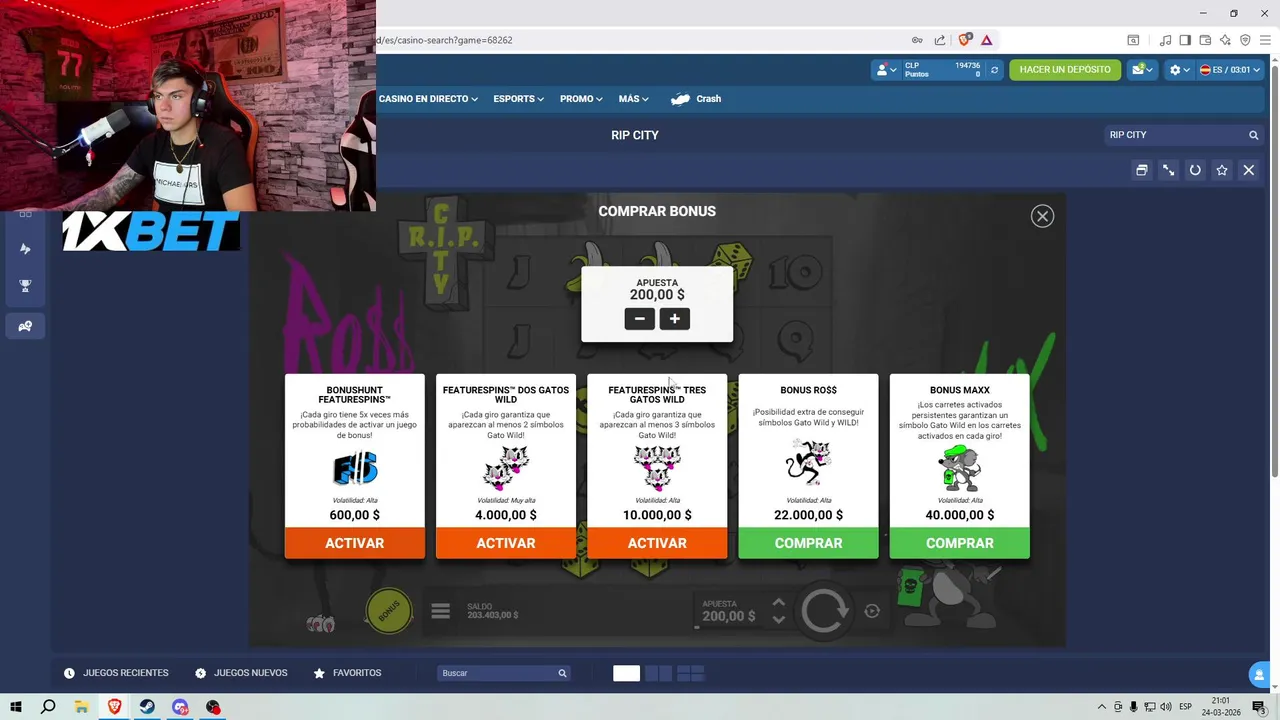Close the Comprar Bonus dialog
1280x720 pixels.
pyautogui.click(x=1042, y=216)
